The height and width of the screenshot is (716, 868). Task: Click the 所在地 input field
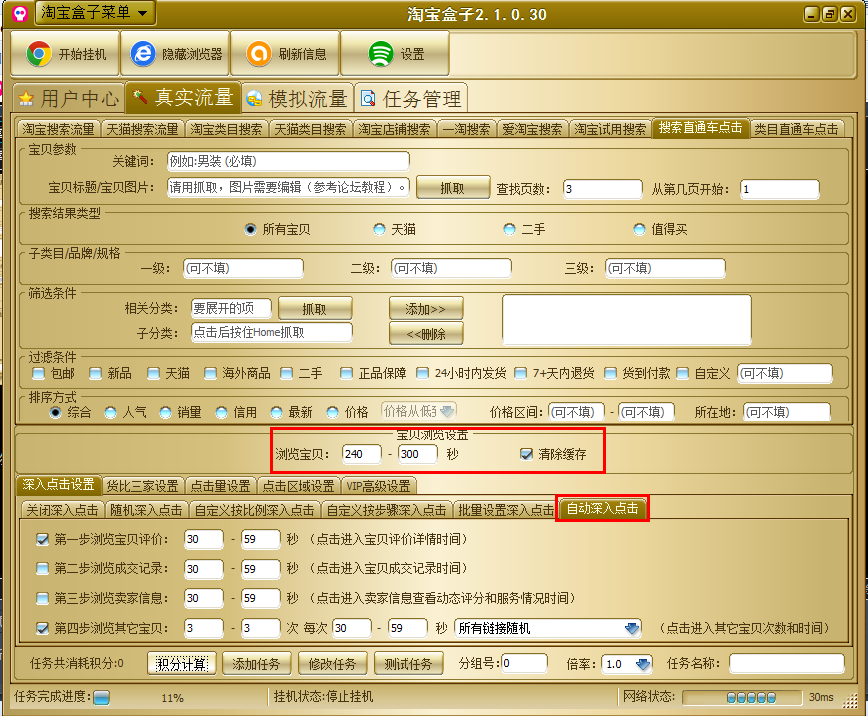point(787,412)
